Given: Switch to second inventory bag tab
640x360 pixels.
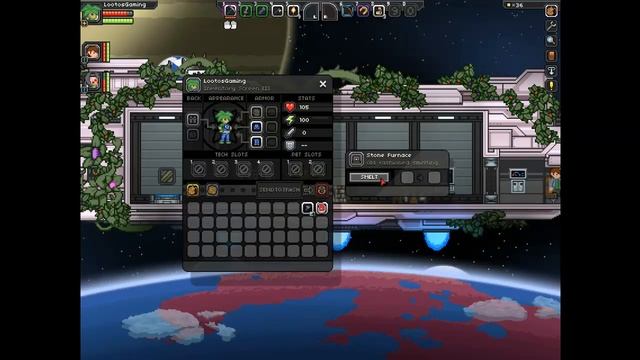Looking at the screenshot, I should coord(212,190).
